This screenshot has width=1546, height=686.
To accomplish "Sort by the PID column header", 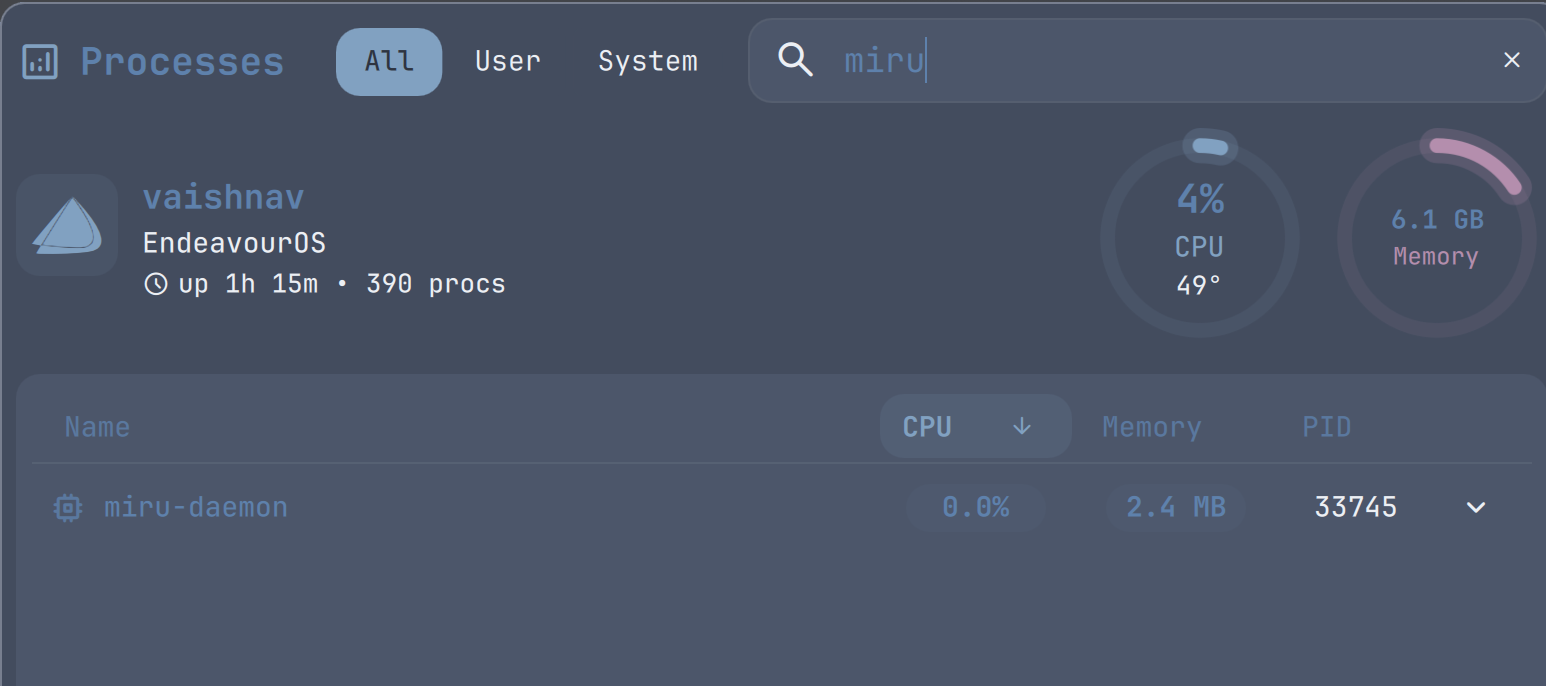I will [1326, 427].
